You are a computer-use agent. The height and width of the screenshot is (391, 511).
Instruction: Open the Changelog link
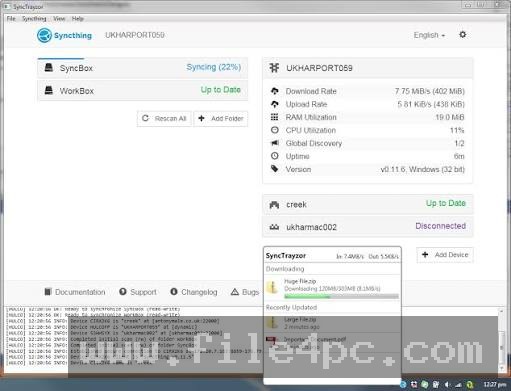pyautogui.click(x=194, y=292)
